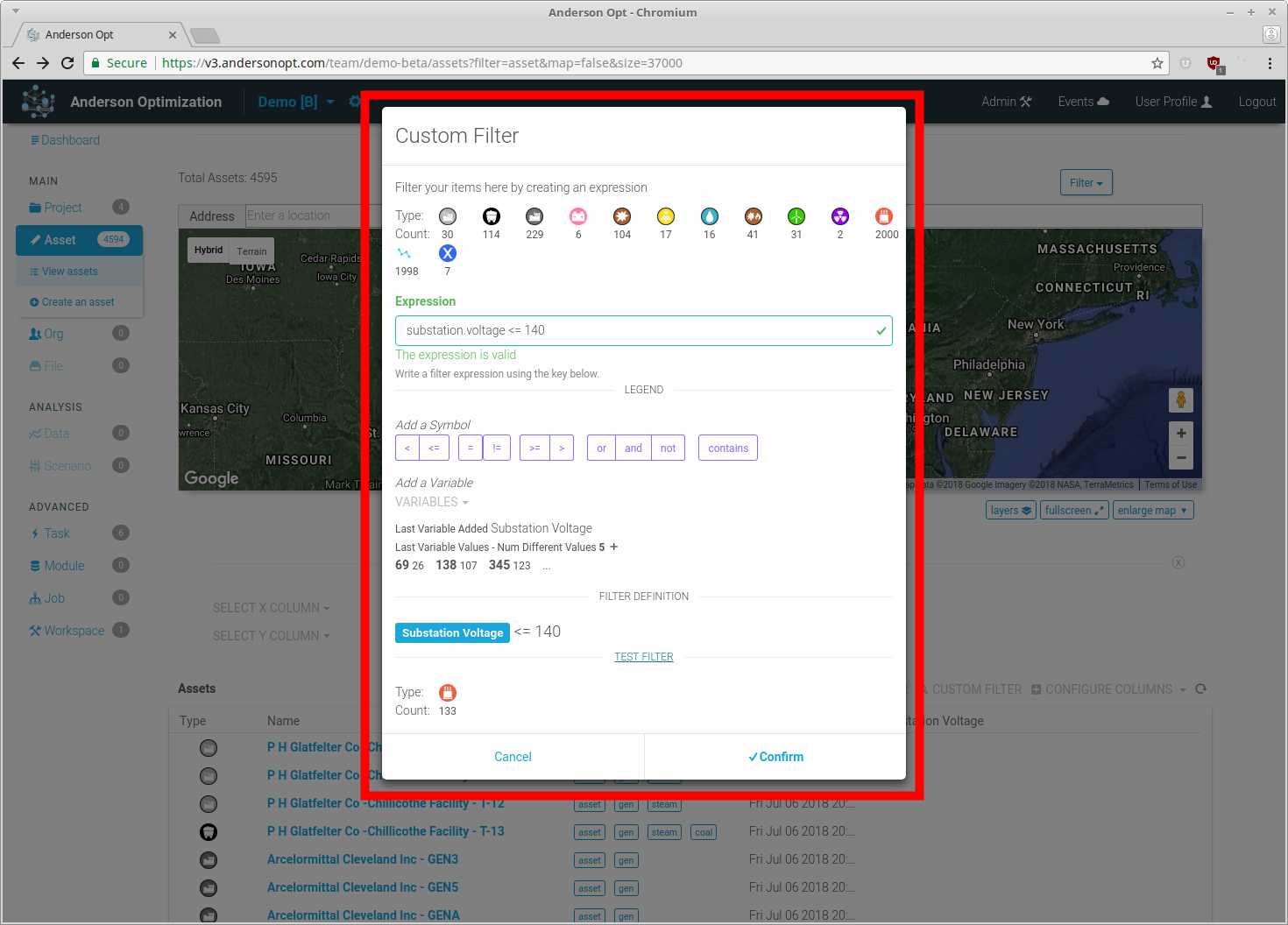The width and height of the screenshot is (1288, 925).
Task: Open User Profile in the top navigation
Action: coord(1173,102)
